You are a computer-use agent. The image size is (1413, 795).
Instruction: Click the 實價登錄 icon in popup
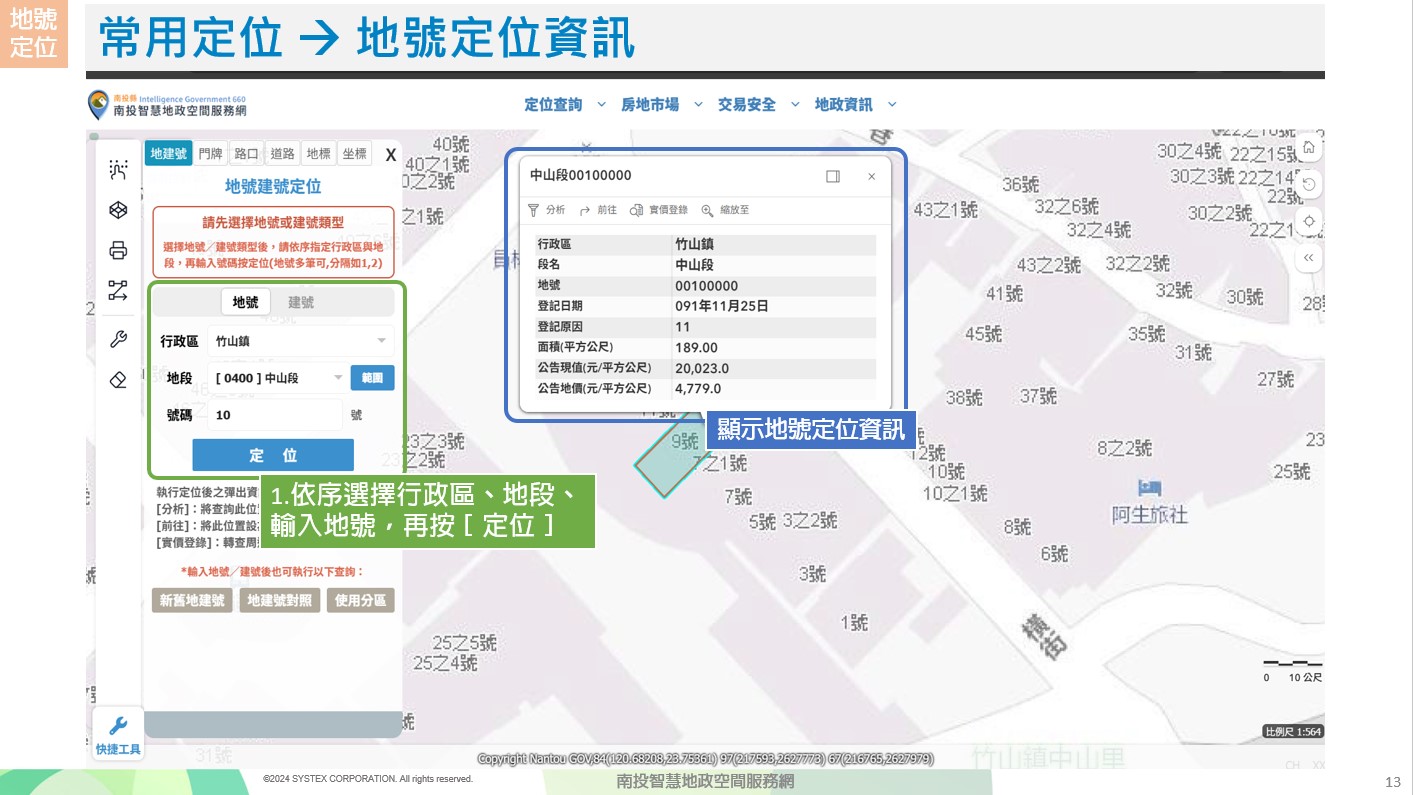636,210
